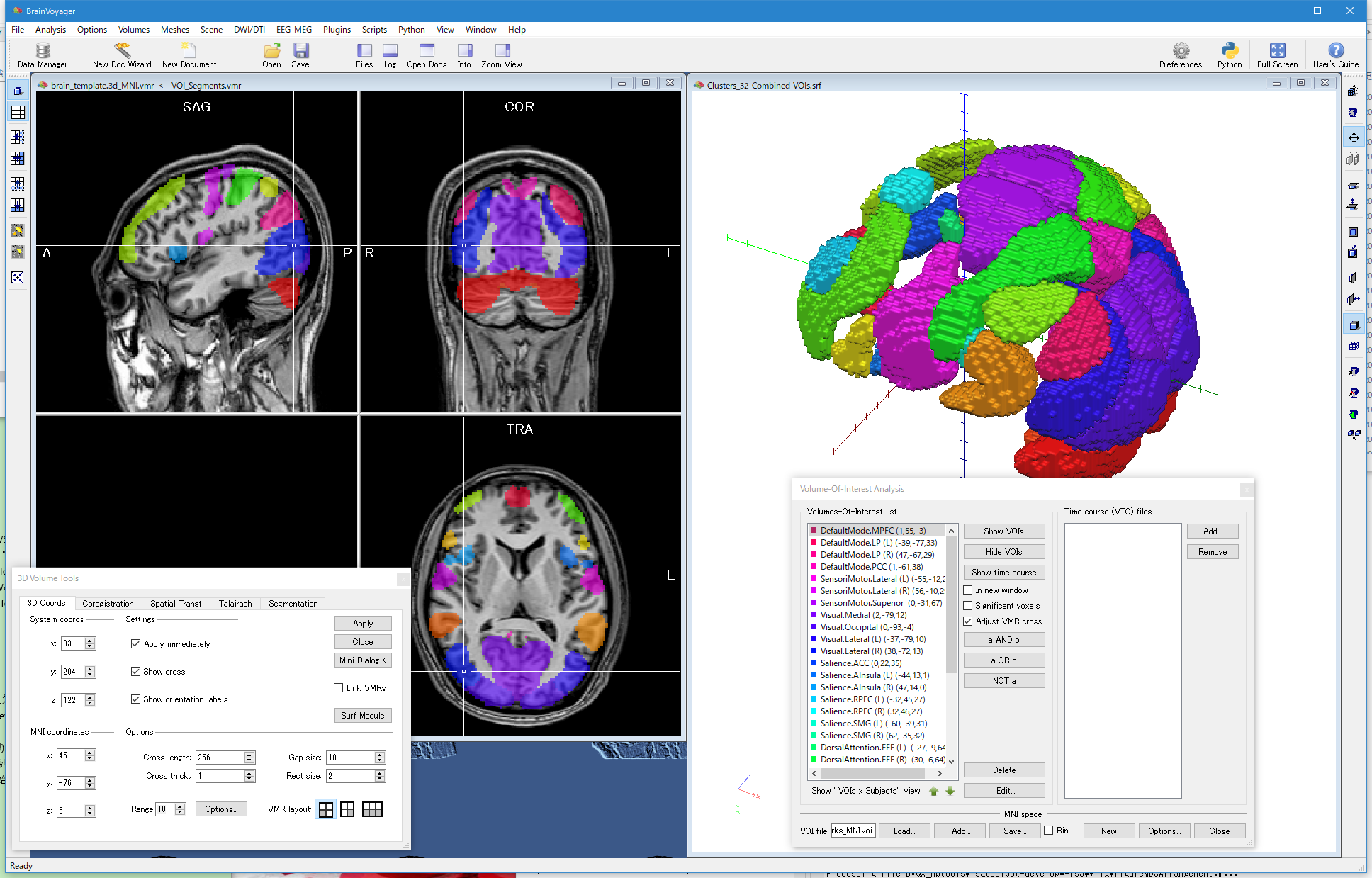
Task: Click the VOI file name field
Action: [853, 831]
